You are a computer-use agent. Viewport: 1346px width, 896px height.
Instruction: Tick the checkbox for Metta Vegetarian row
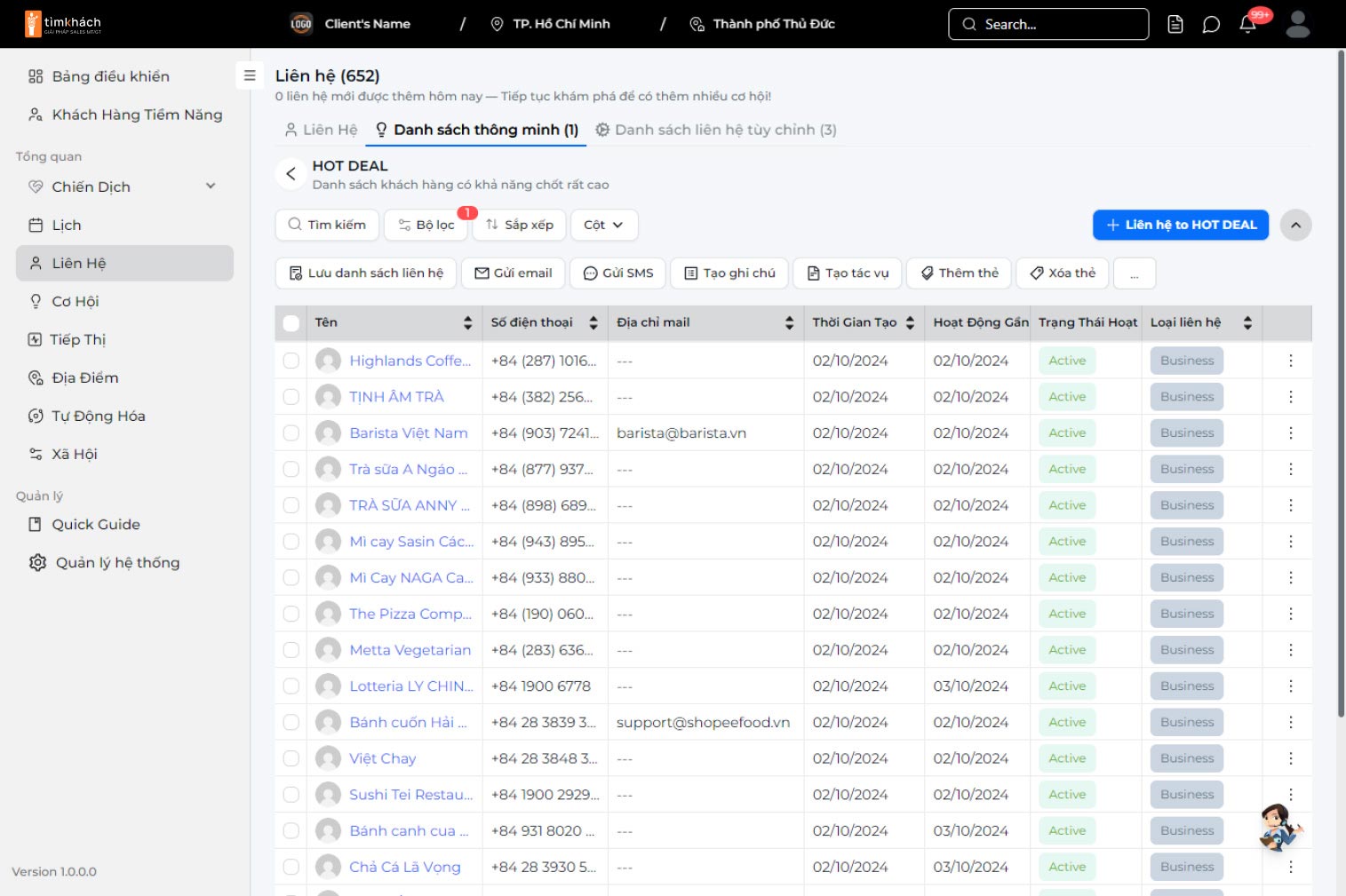coord(291,650)
